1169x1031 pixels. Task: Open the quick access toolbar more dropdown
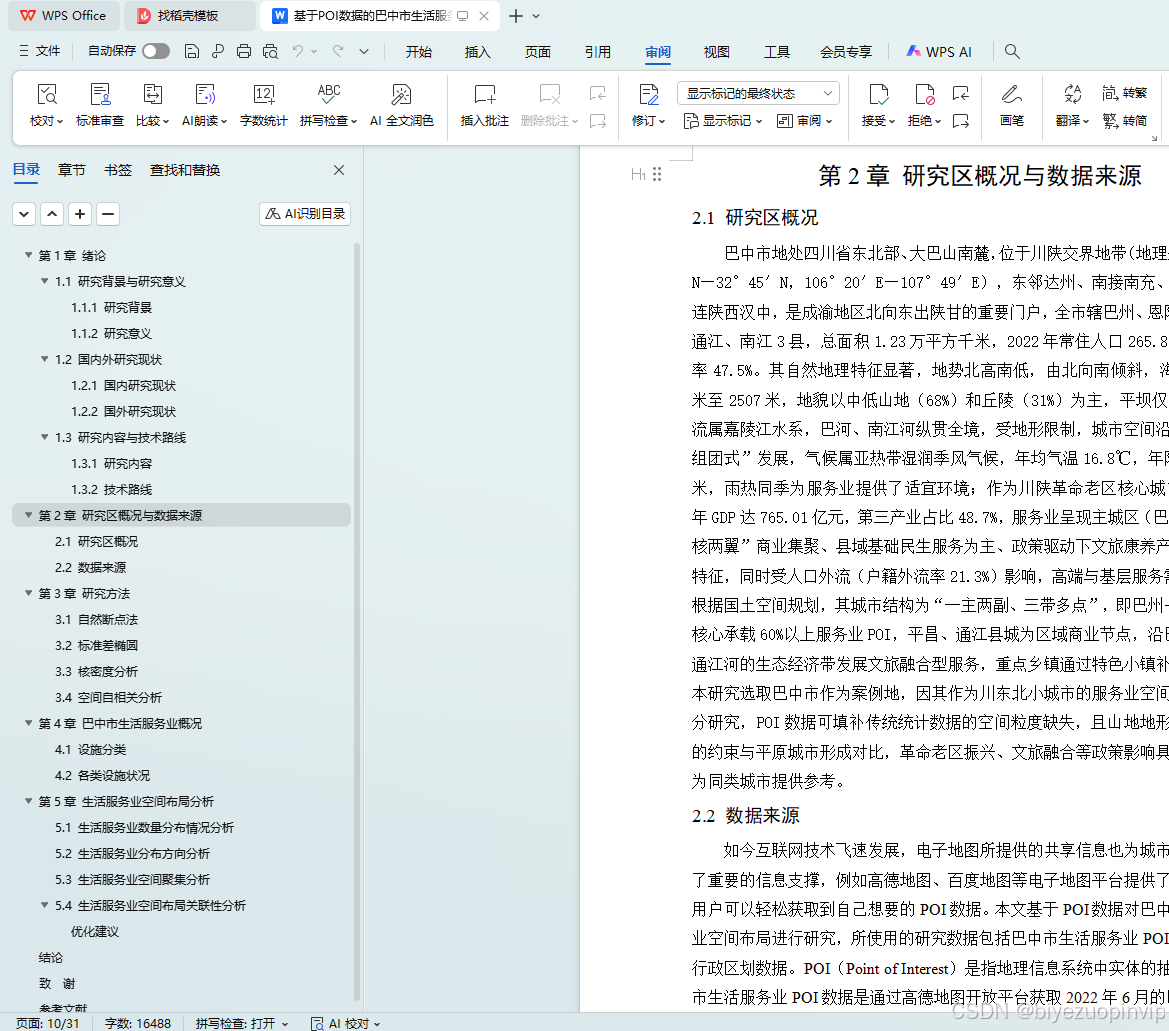(x=364, y=51)
